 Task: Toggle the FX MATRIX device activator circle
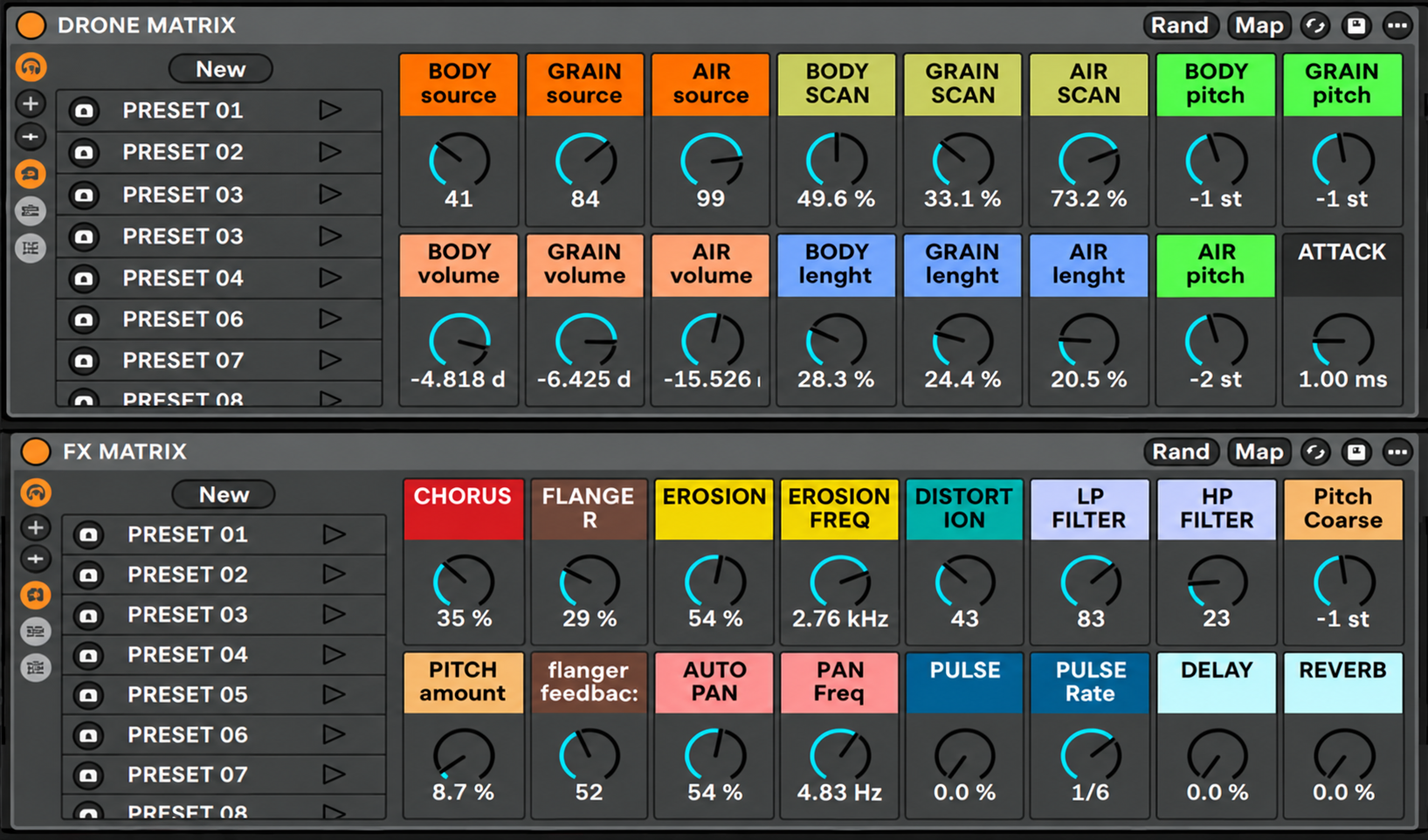(36, 451)
